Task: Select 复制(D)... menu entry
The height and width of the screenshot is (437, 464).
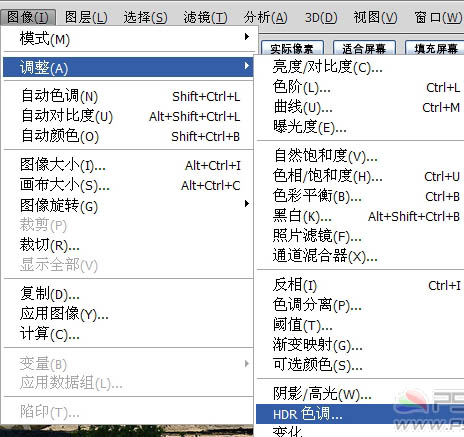Action: (128, 294)
